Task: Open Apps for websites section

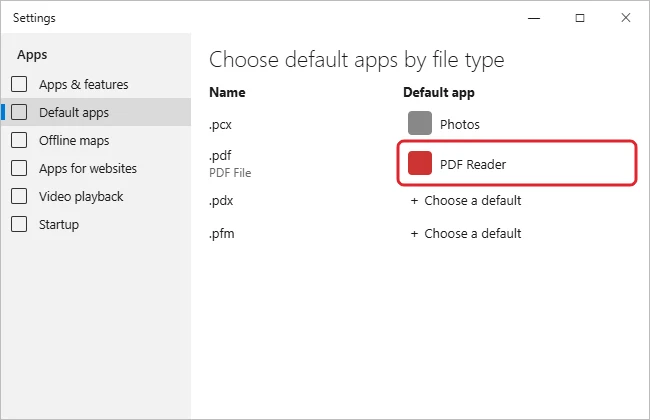Action: coord(96,168)
